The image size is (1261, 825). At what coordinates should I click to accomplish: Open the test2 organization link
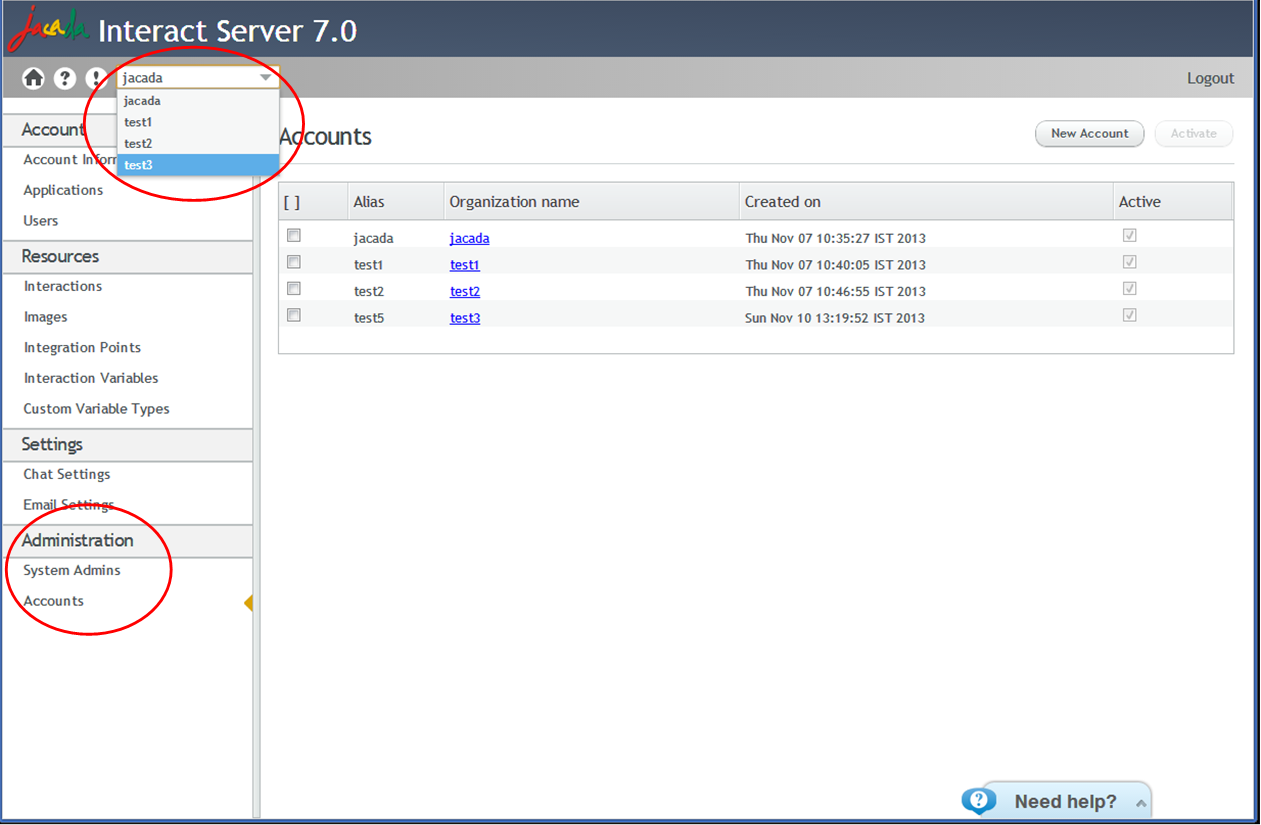pos(465,291)
